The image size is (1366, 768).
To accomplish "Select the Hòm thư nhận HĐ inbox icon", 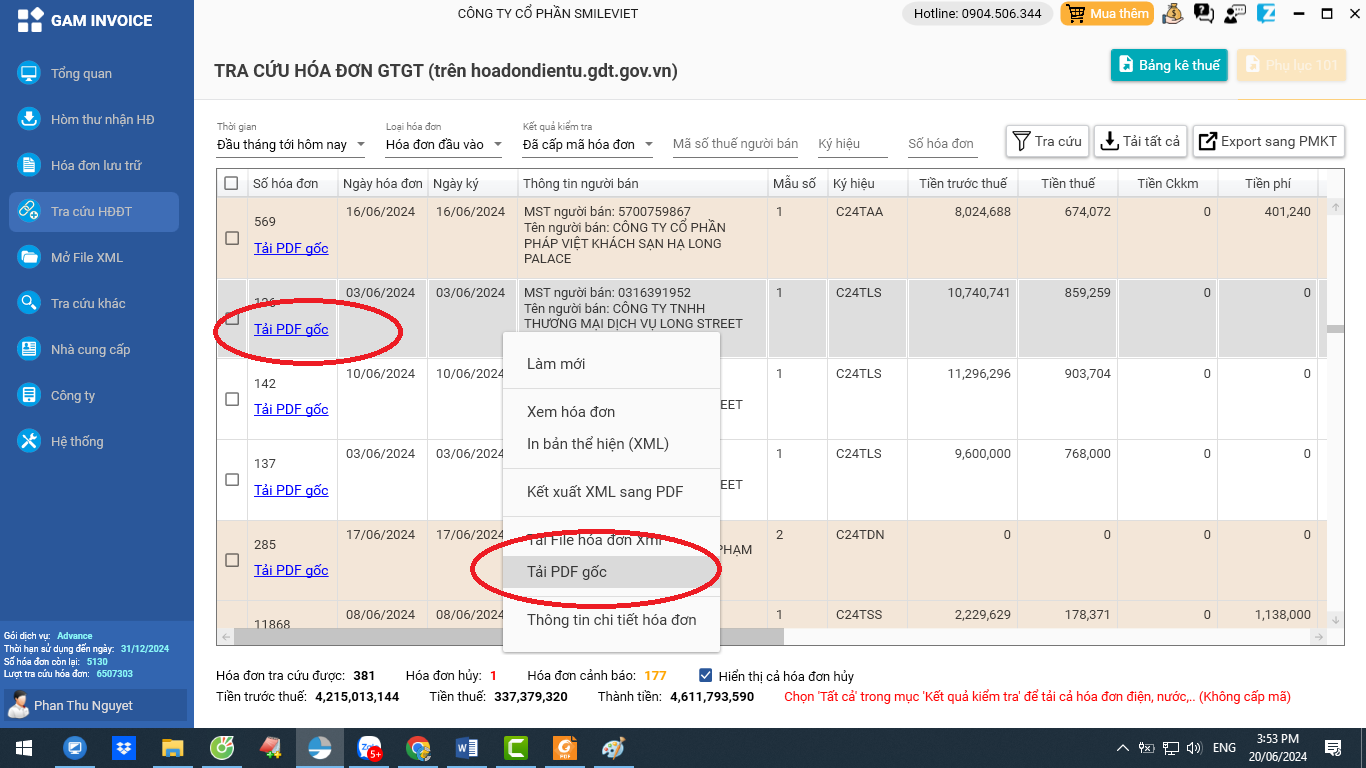I will point(30,119).
